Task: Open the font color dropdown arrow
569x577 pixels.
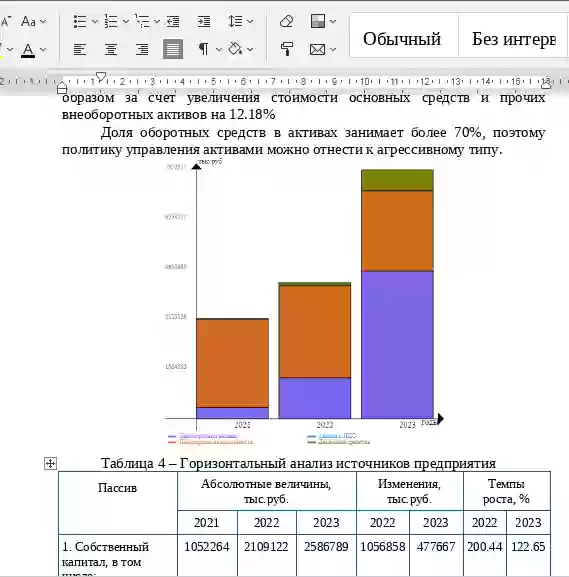Action: click(x=43, y=50)
